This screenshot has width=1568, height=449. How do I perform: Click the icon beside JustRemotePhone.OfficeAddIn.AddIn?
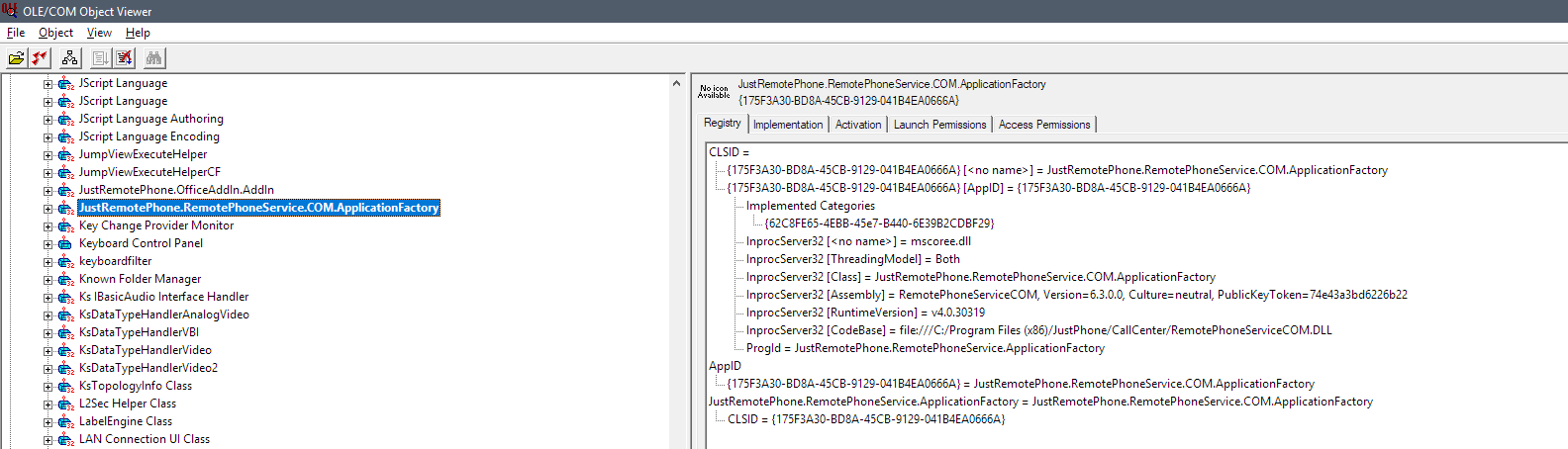click(x=65, y=191)
